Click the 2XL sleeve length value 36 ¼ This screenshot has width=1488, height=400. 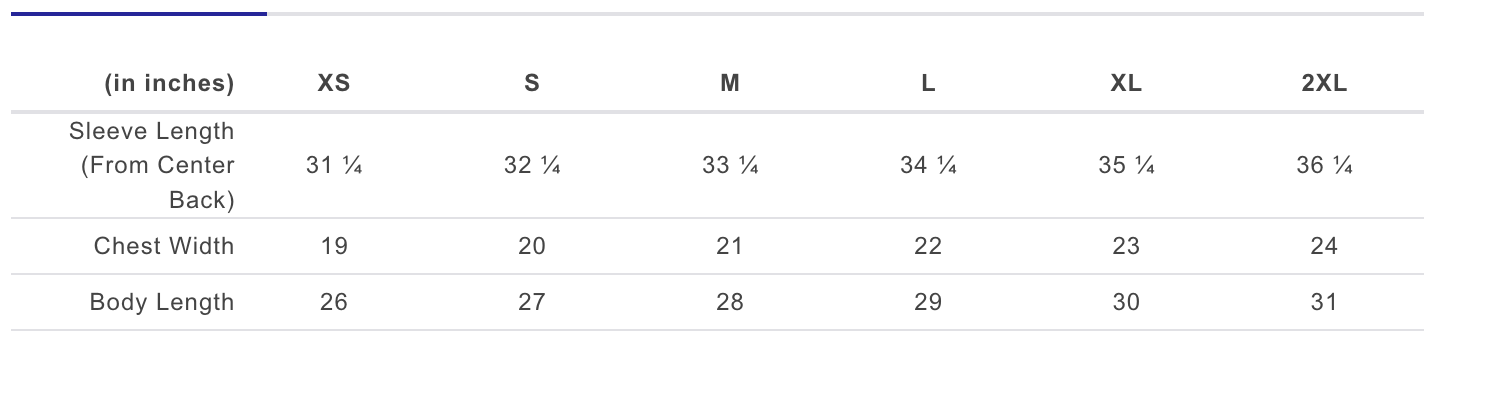point(1324,166)
